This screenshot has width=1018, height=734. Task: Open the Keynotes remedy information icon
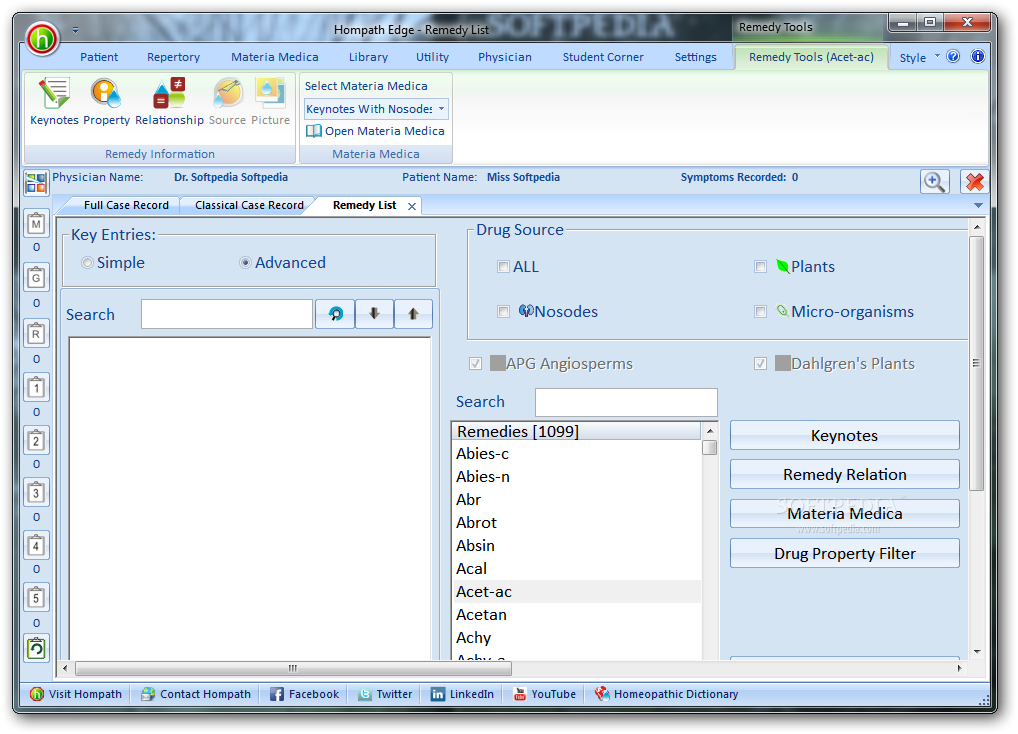(x=54, y=101)
